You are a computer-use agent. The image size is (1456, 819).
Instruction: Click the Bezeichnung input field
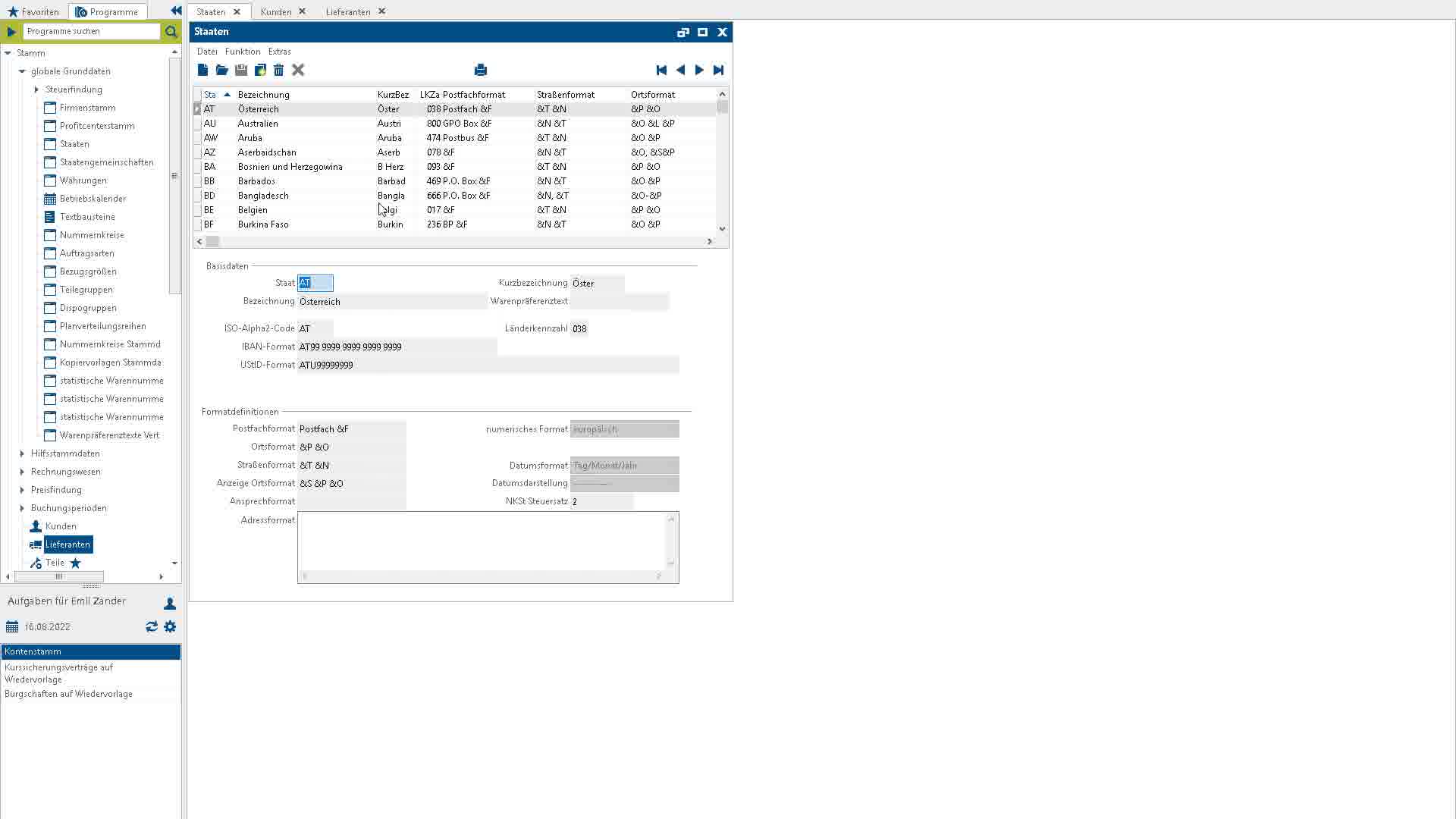coord(392,302)
